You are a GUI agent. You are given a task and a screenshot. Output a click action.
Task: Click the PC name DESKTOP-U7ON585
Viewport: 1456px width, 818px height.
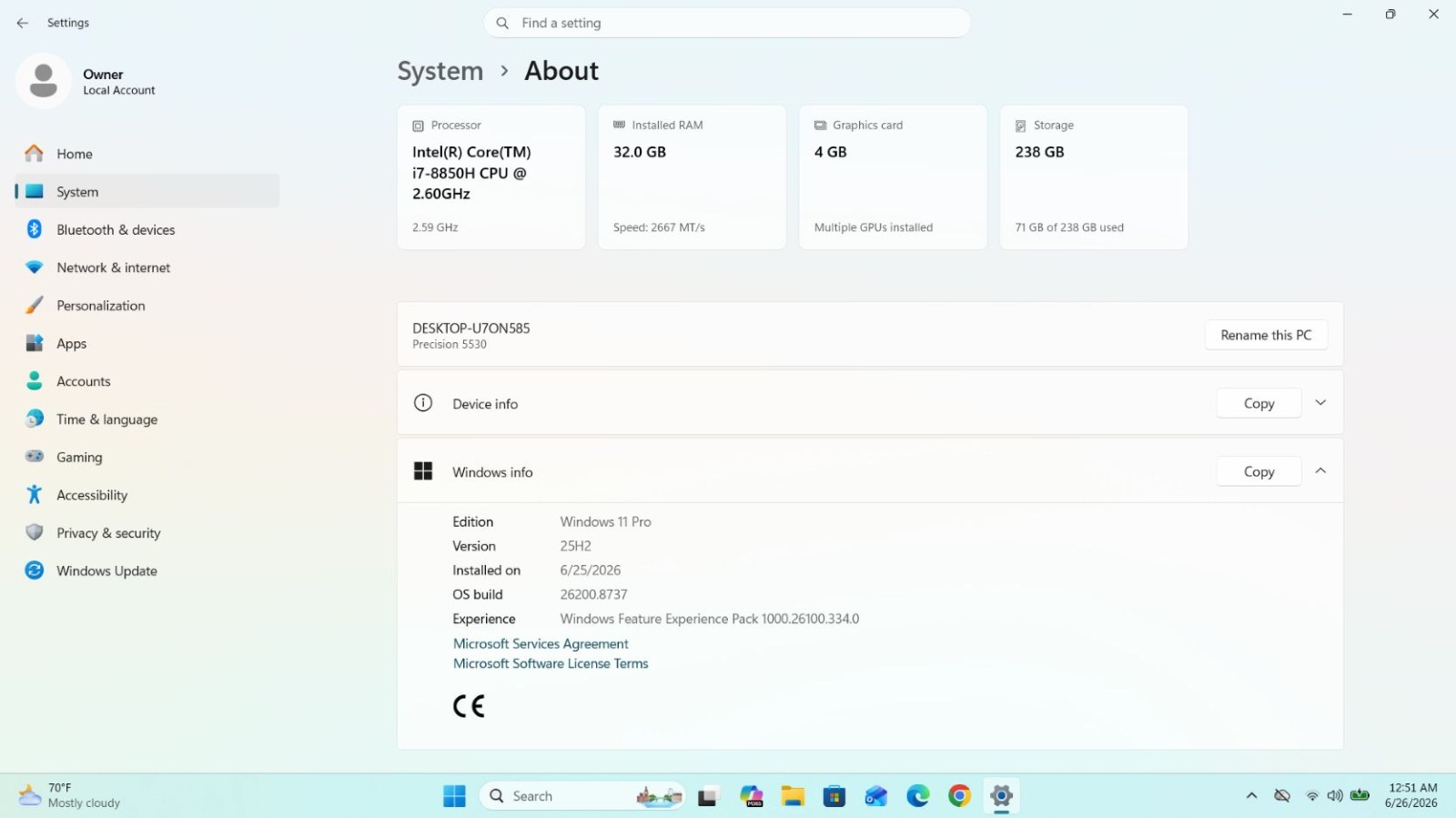tap(470, 328)
